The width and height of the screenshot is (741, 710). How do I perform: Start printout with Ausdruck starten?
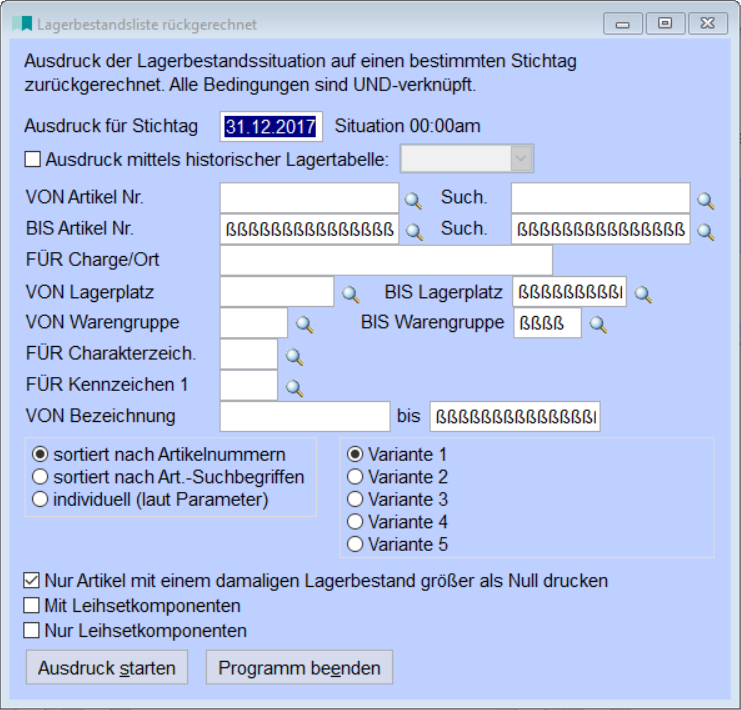pos(107,667)
